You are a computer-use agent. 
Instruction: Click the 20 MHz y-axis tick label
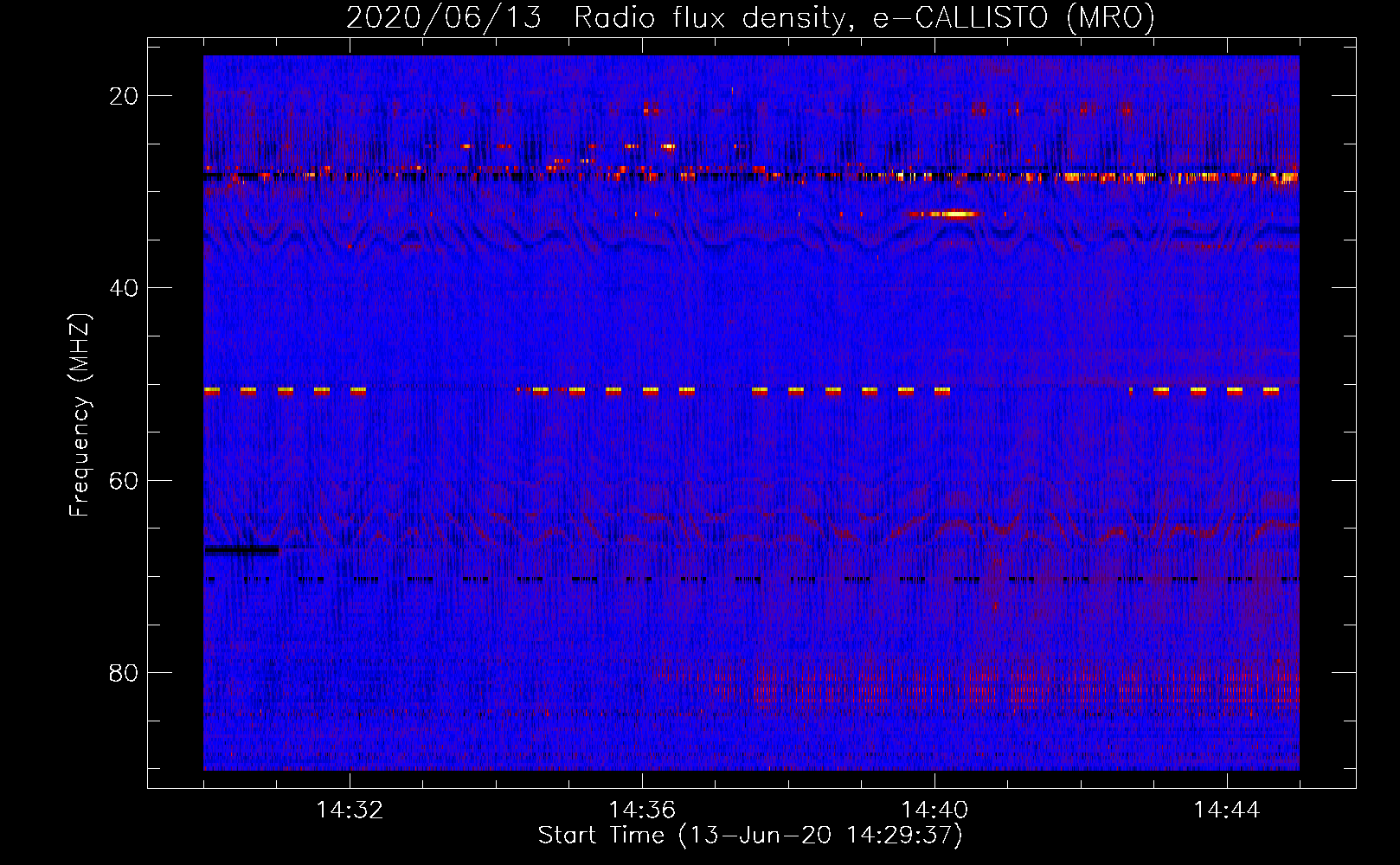click(124, 96)
